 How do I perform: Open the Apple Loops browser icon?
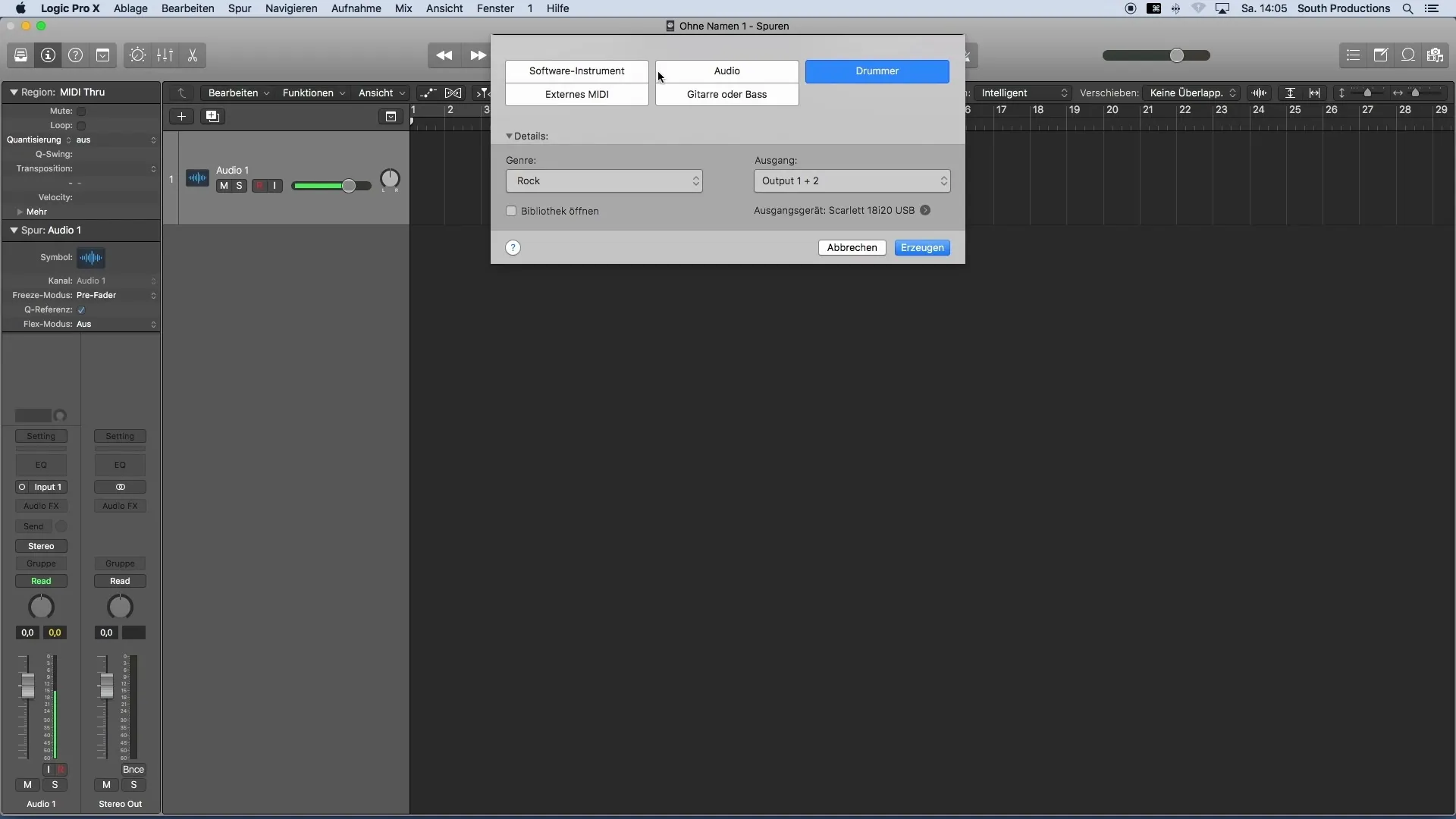click(1407, 55)
